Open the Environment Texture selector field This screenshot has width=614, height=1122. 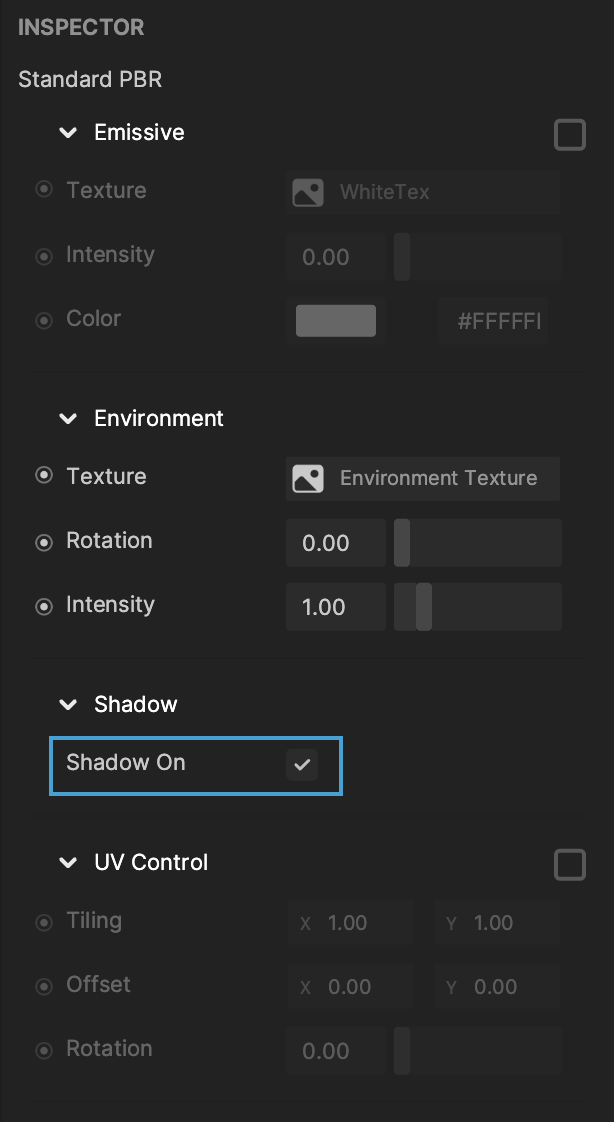(423, 479)
